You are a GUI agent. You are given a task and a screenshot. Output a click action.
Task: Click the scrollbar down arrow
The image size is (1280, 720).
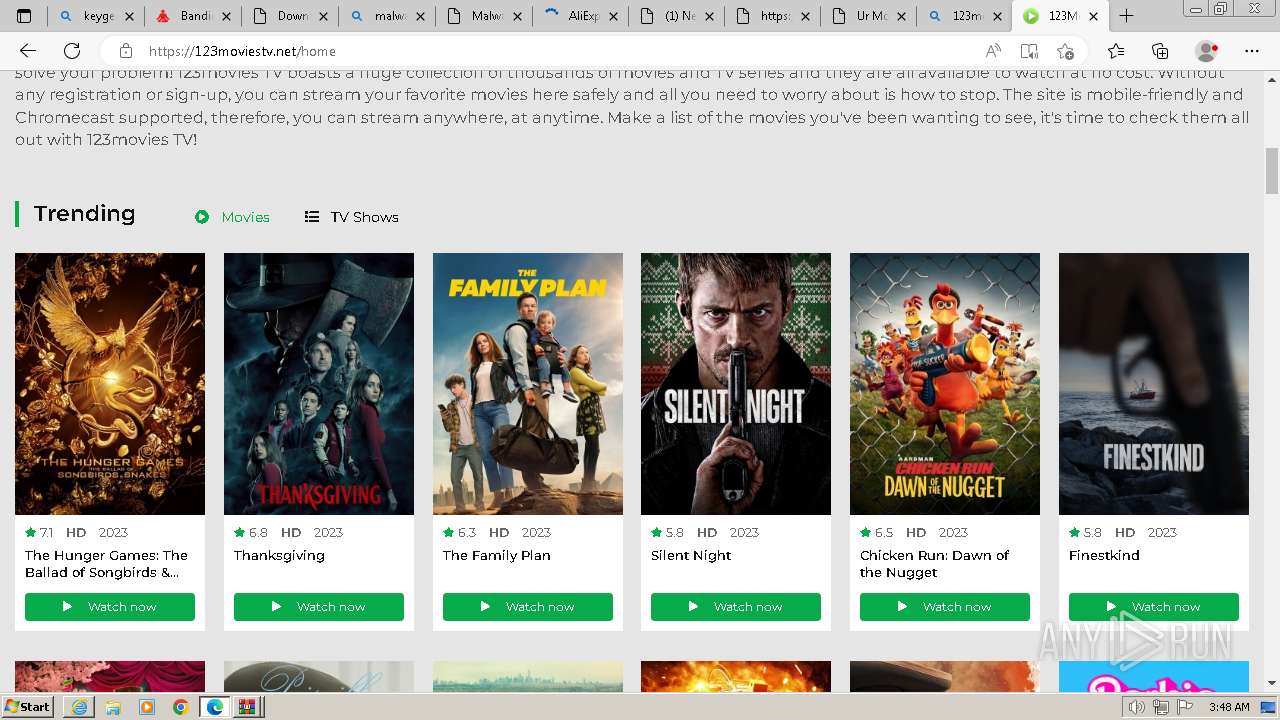click(x=1272, y=684)
